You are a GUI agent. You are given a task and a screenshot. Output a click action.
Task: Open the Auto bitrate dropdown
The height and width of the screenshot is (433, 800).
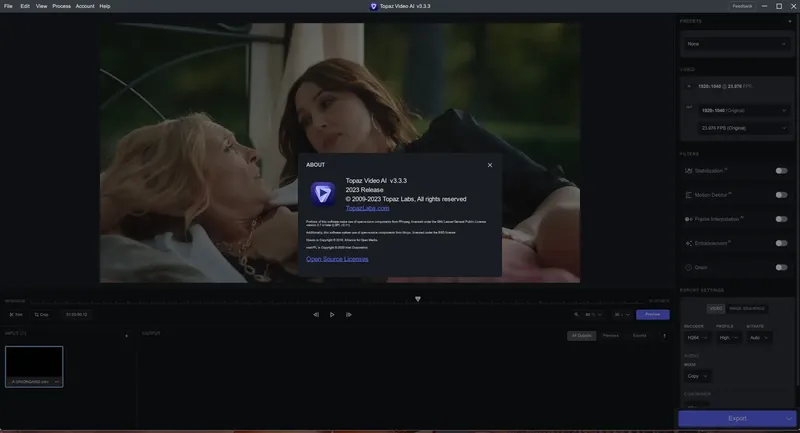pyautogui.click(x=759, y=338)
